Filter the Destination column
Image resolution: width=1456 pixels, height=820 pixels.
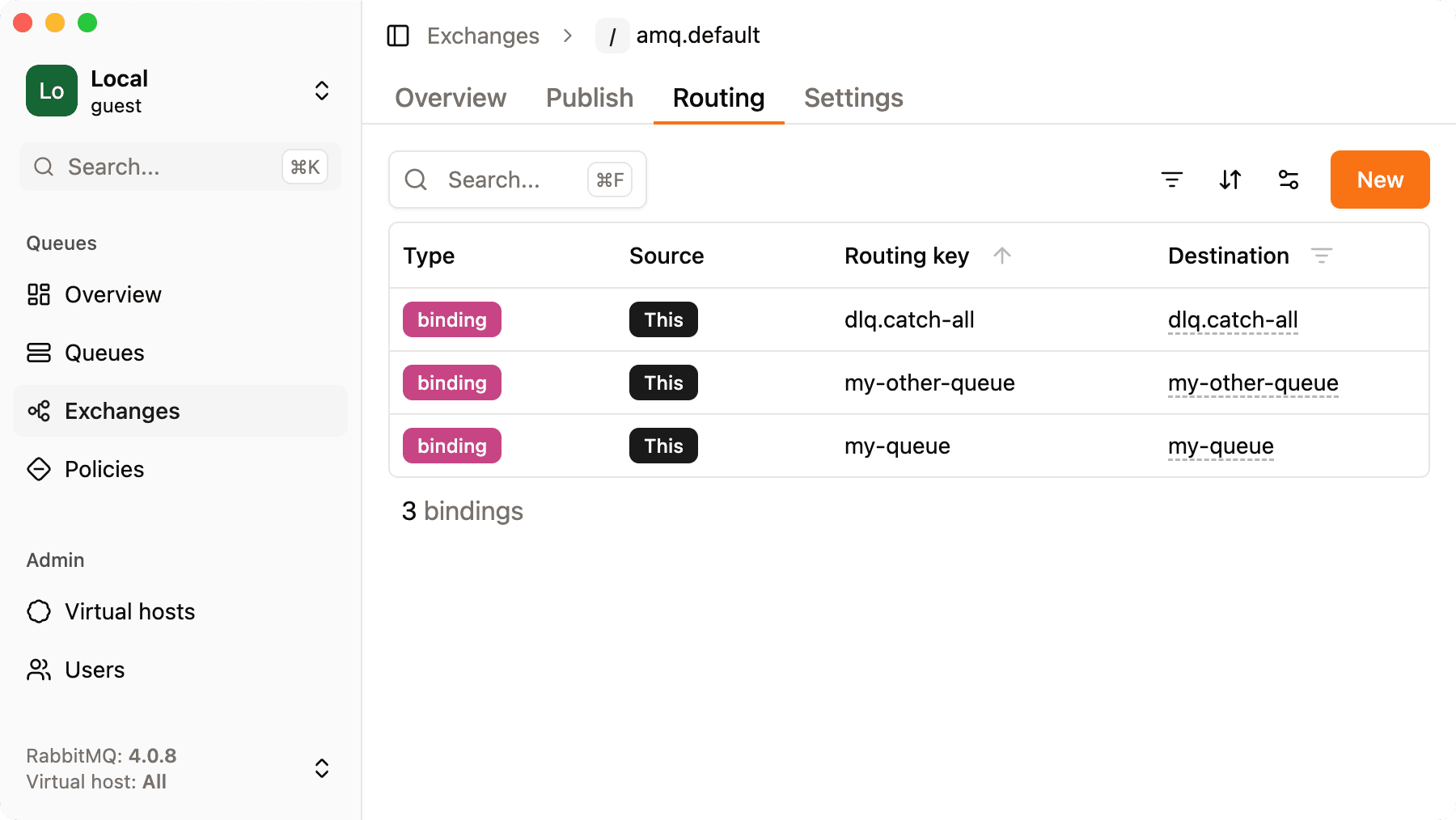coord(1323,256)
